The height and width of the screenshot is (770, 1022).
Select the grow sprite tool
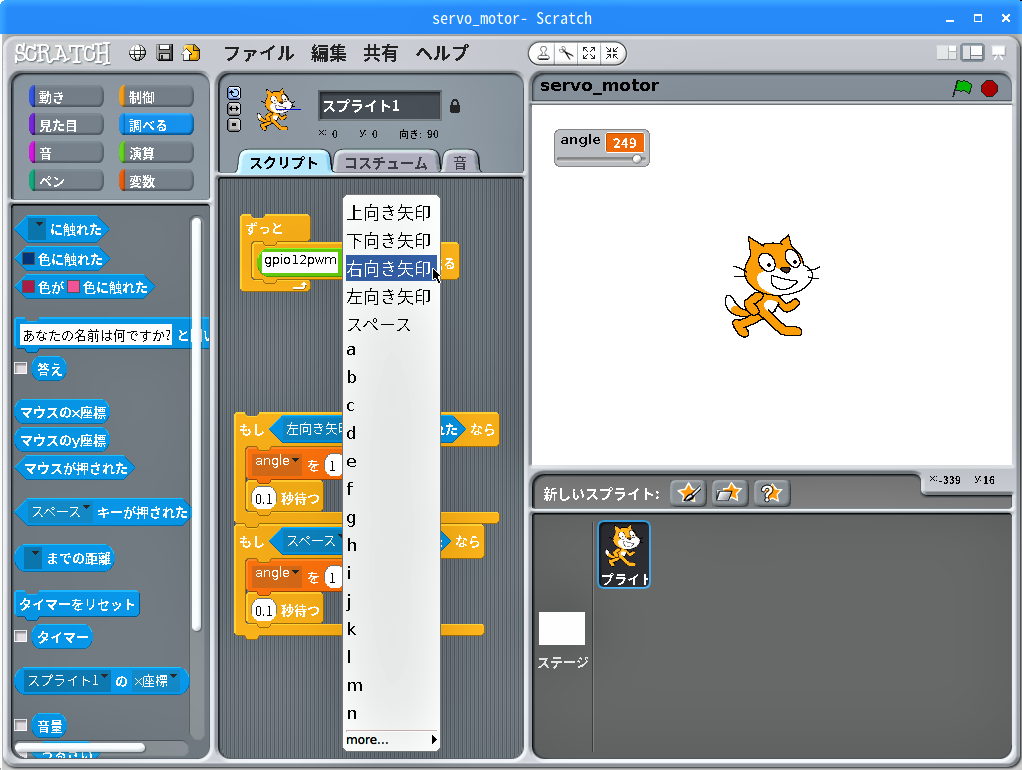coord(589,53)
